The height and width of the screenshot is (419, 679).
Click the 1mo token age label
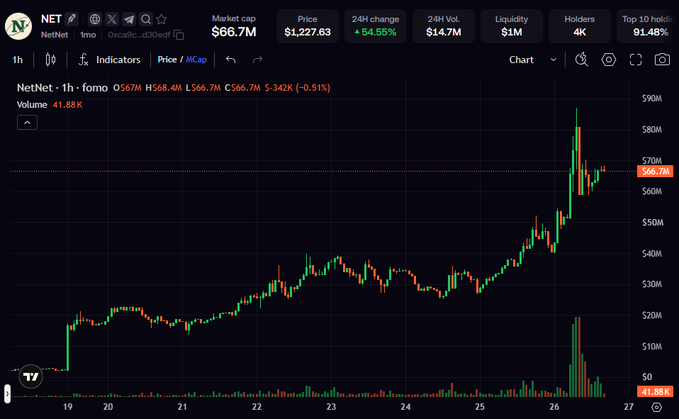click(x=88, y=35)
